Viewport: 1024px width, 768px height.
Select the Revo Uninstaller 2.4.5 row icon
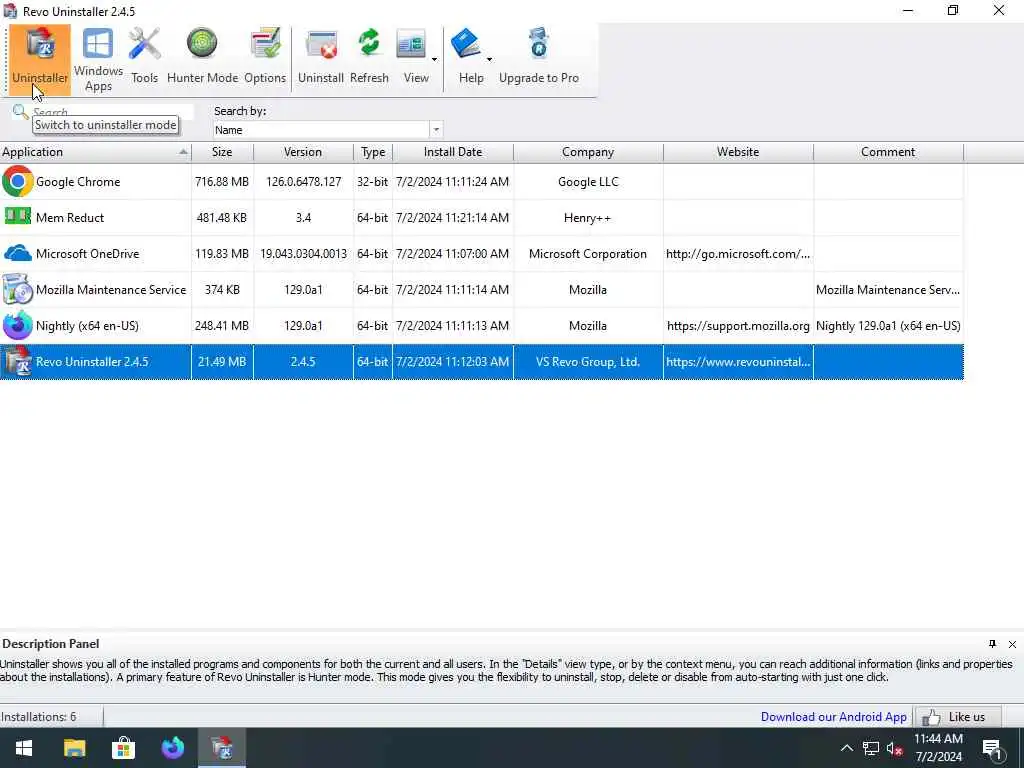point(18,361)
